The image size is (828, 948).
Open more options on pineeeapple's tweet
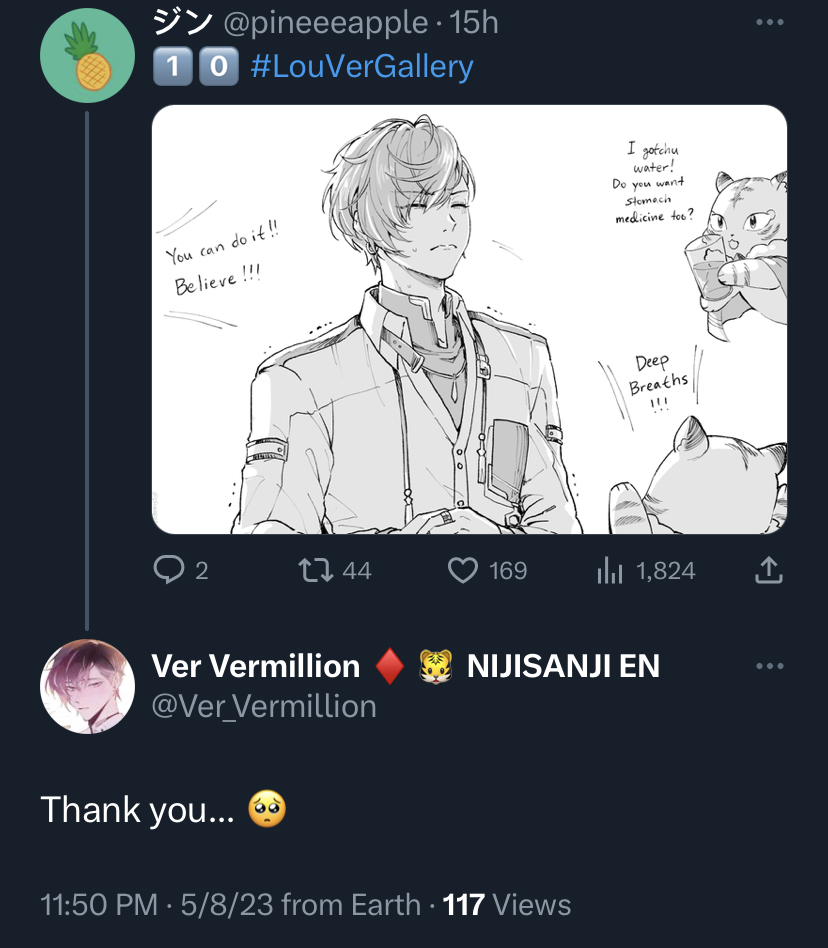point(770,23)
